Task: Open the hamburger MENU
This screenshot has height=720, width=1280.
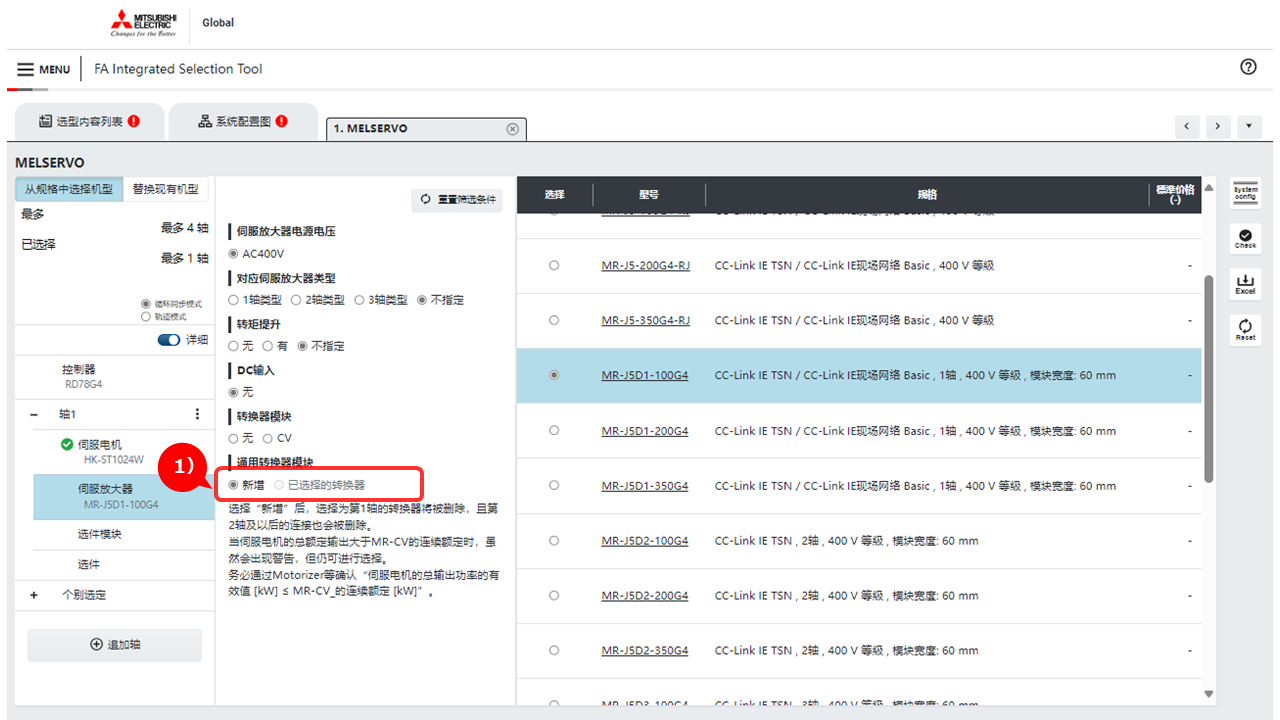Action: 43,69
